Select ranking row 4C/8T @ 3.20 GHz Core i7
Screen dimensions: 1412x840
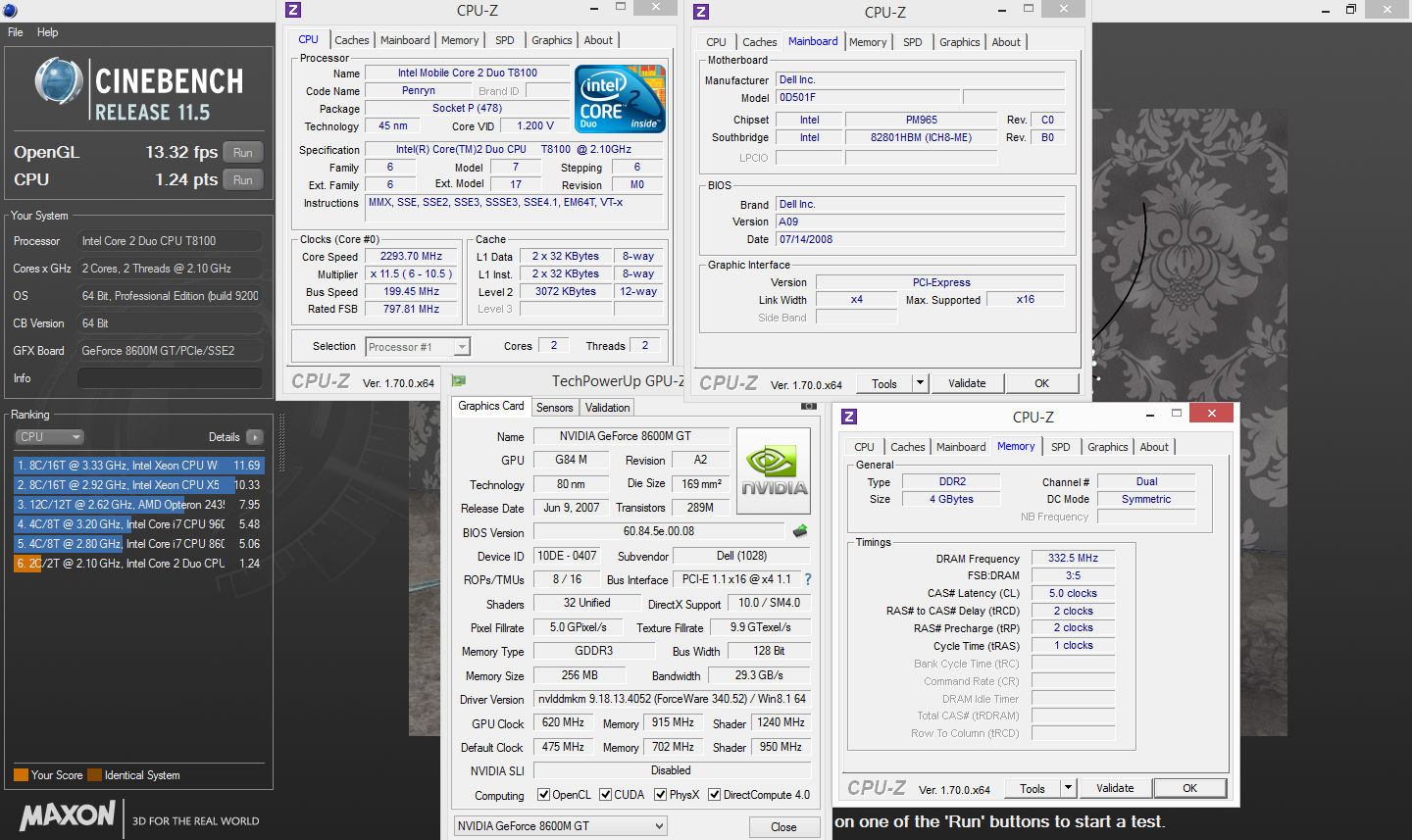point(138,524)
